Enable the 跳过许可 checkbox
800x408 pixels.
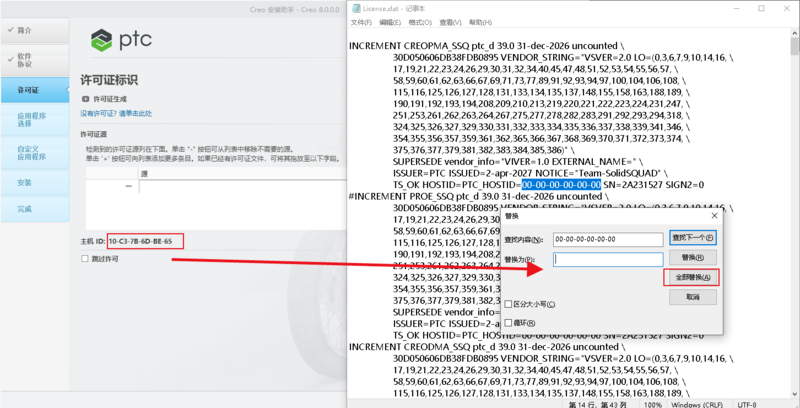point(86,258)
